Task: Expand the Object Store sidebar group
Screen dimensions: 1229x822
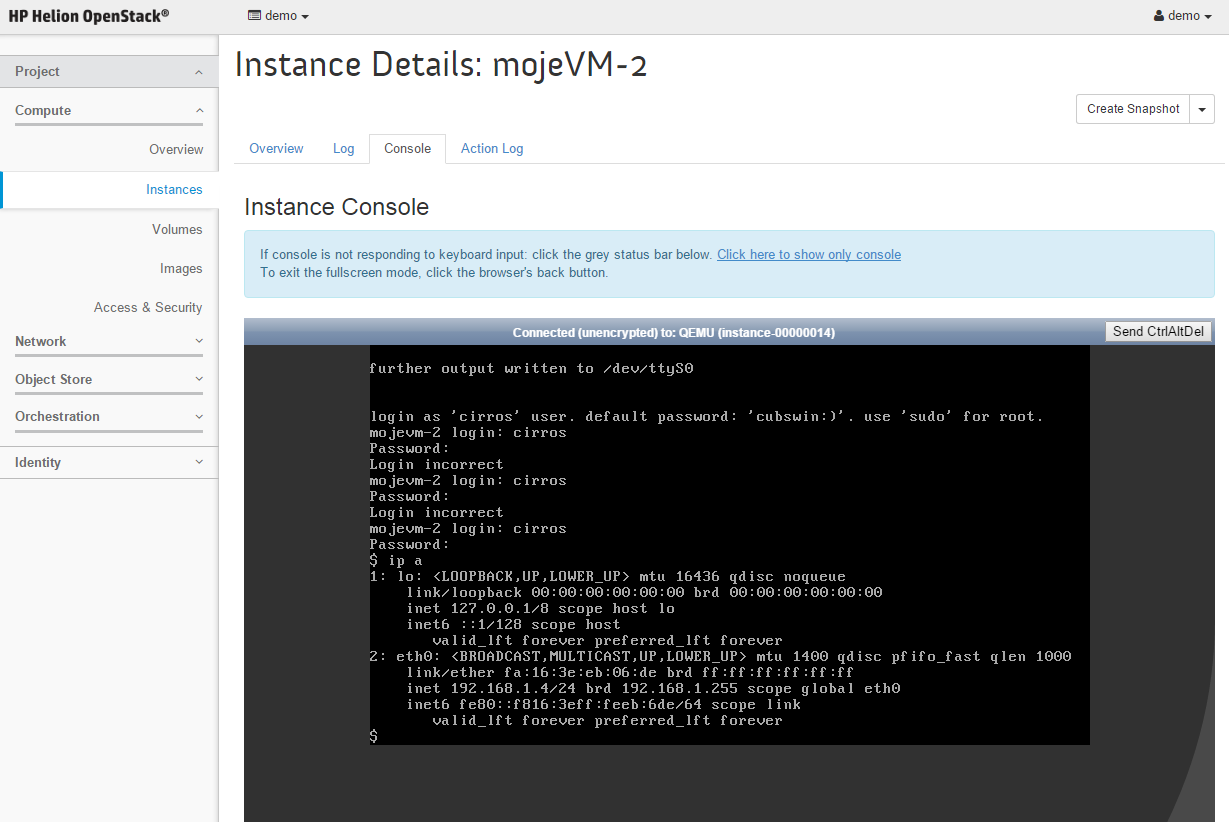Action: [109, 380]
